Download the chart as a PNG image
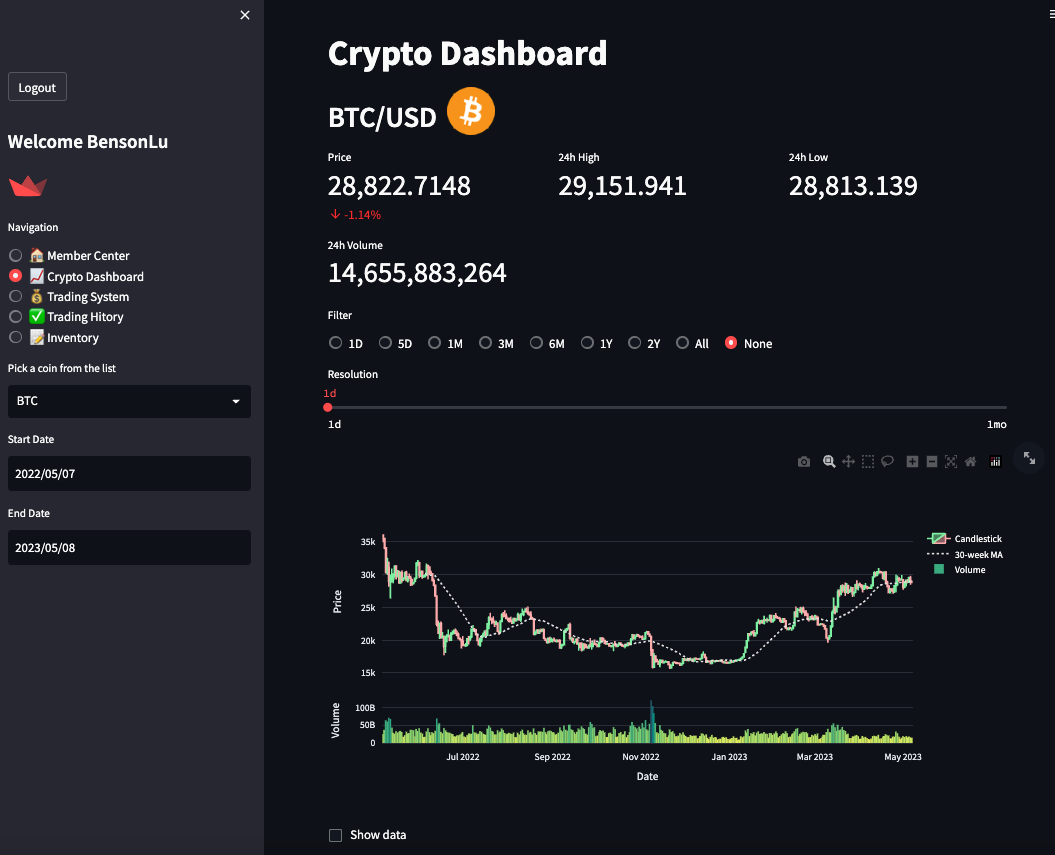This screenshot has height=855, width=1055. [804, 461]
